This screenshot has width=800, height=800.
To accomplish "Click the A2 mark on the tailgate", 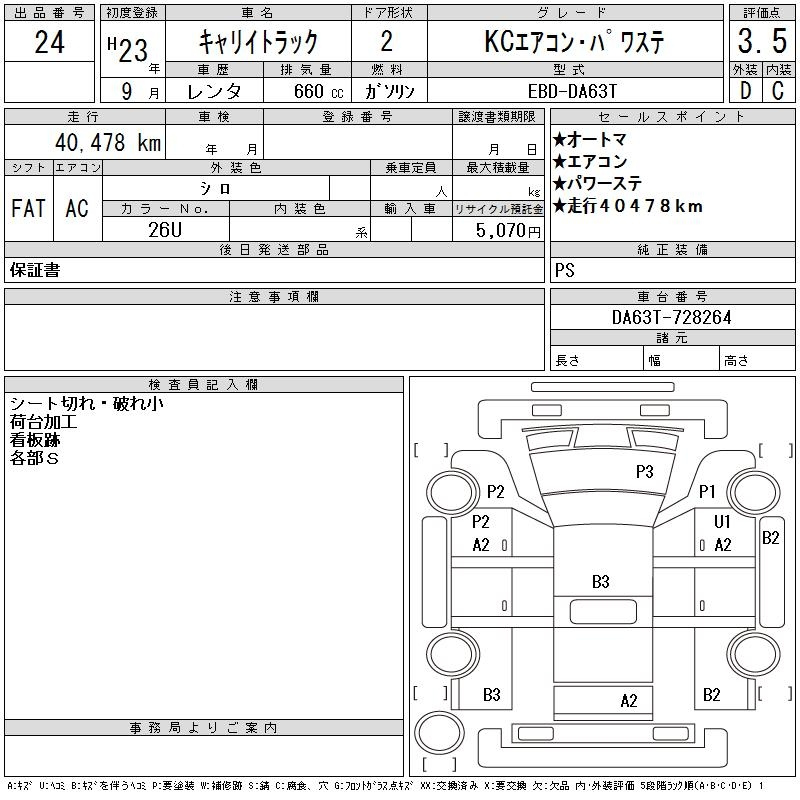I will tap(629, 701).
